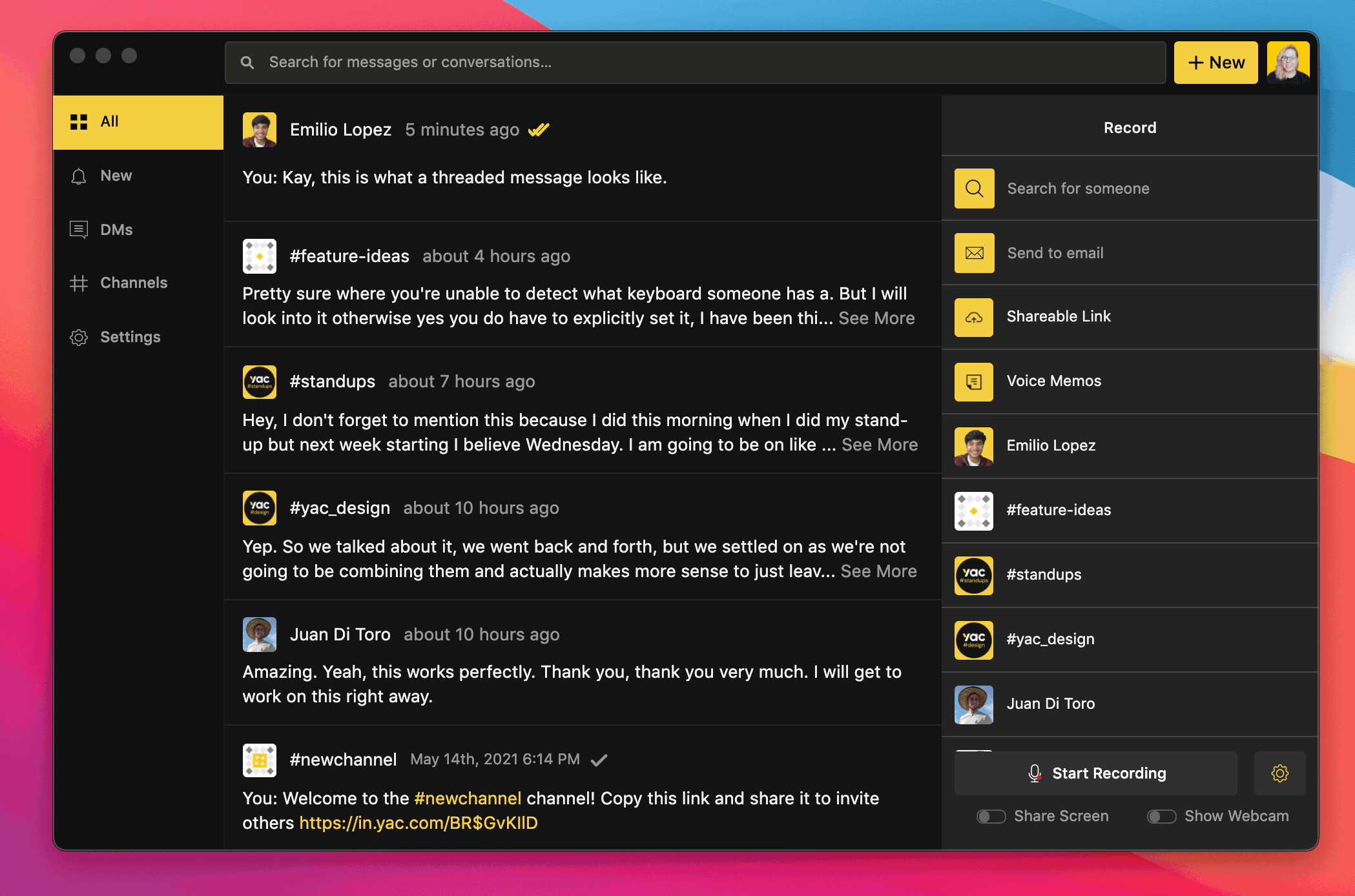This screenshot has width=1355, height=896.
Task: Select #feature-ideas in Record panel
Action: (x=1130, y=511)
